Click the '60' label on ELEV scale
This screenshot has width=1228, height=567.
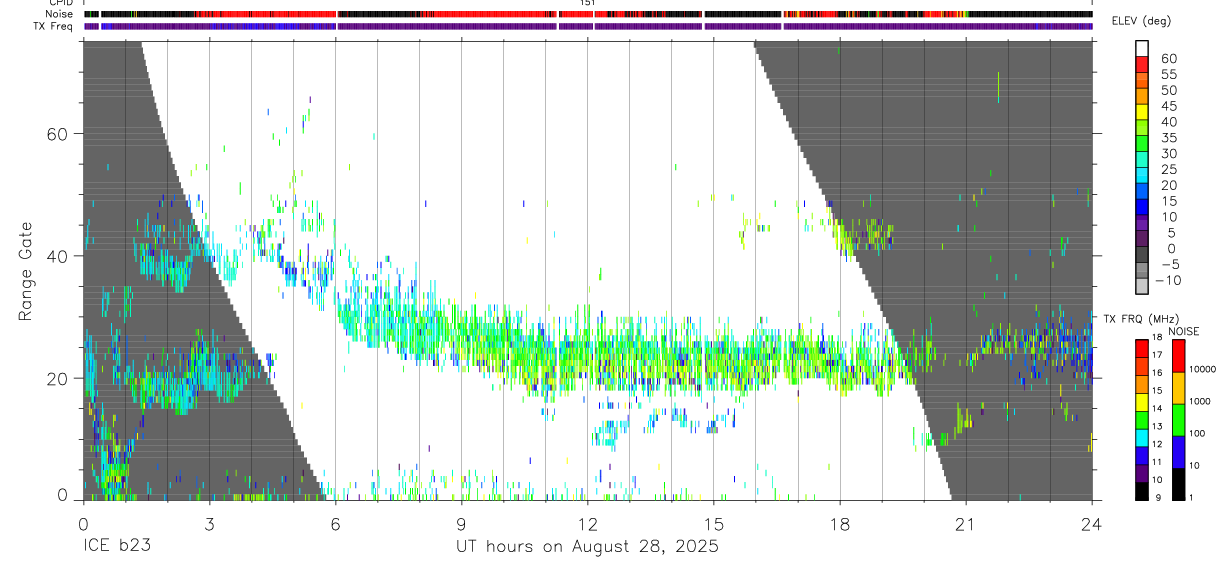tap(1169, 59)
